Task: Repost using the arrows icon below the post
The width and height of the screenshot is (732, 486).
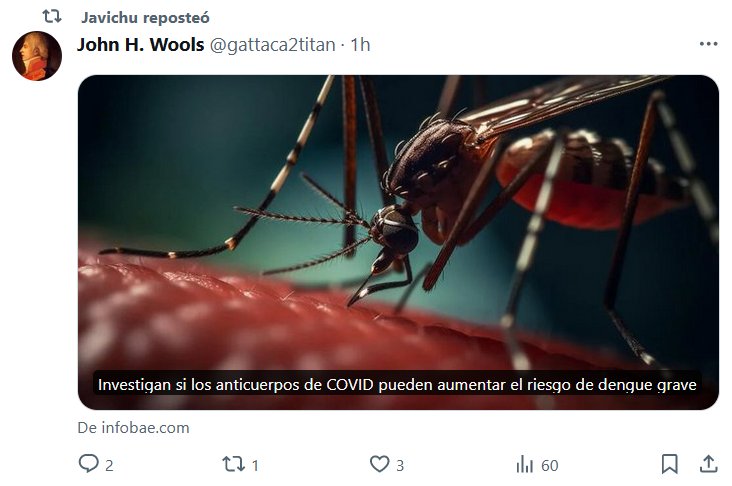Action: tap(233, 464)
